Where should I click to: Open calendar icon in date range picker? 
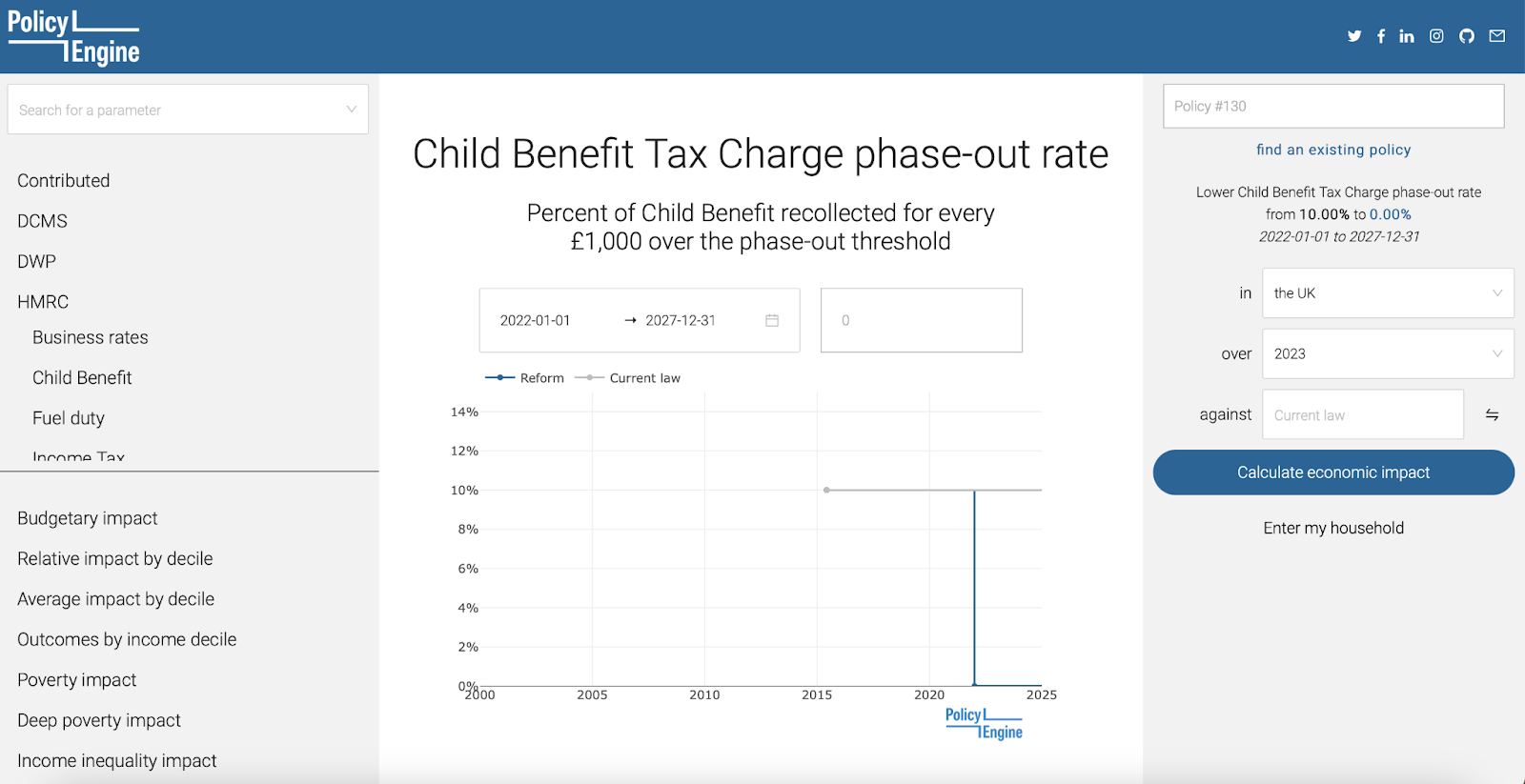coord(772,320)
